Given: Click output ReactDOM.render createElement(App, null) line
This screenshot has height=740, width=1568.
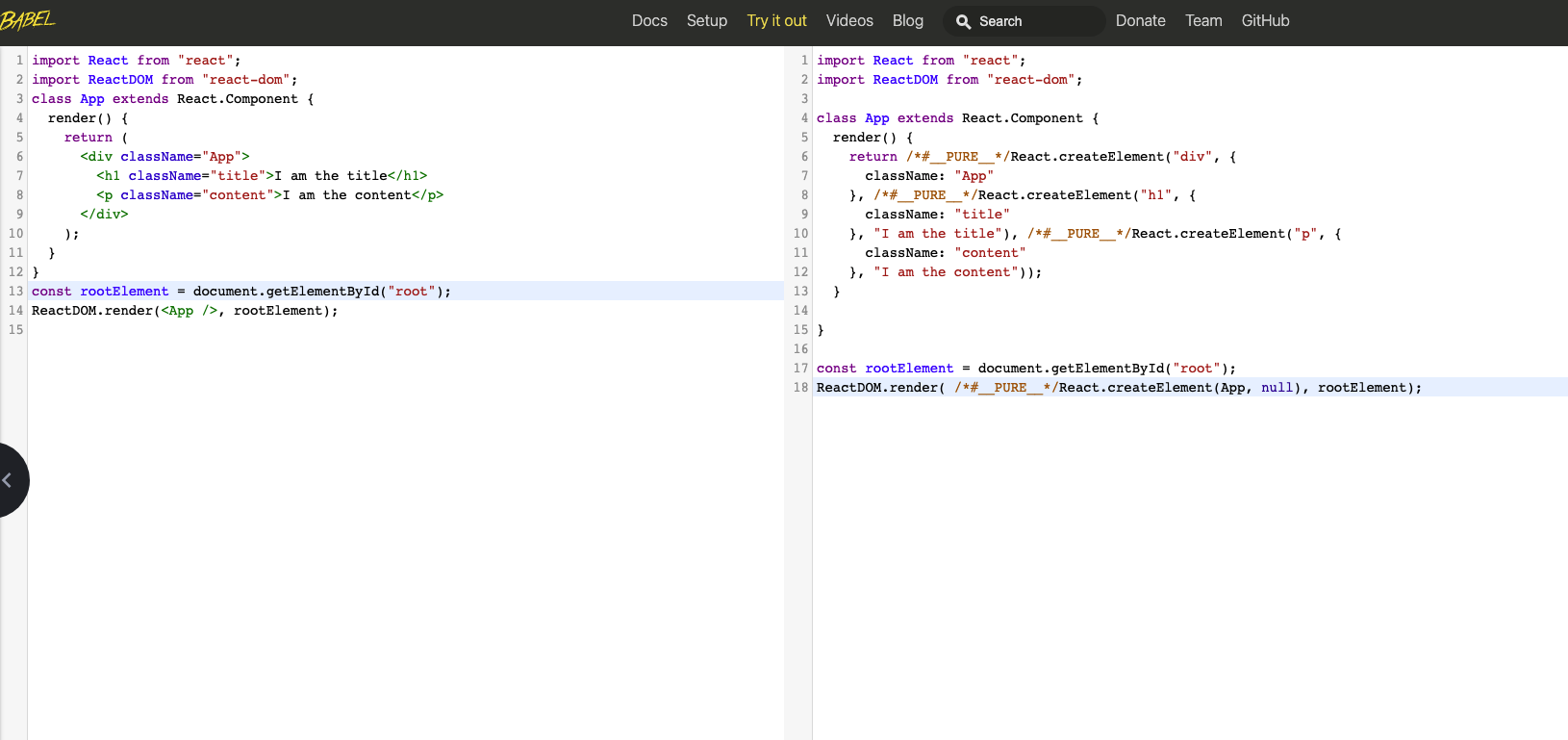Looking at the screenshot, I should pos(1120,387).
